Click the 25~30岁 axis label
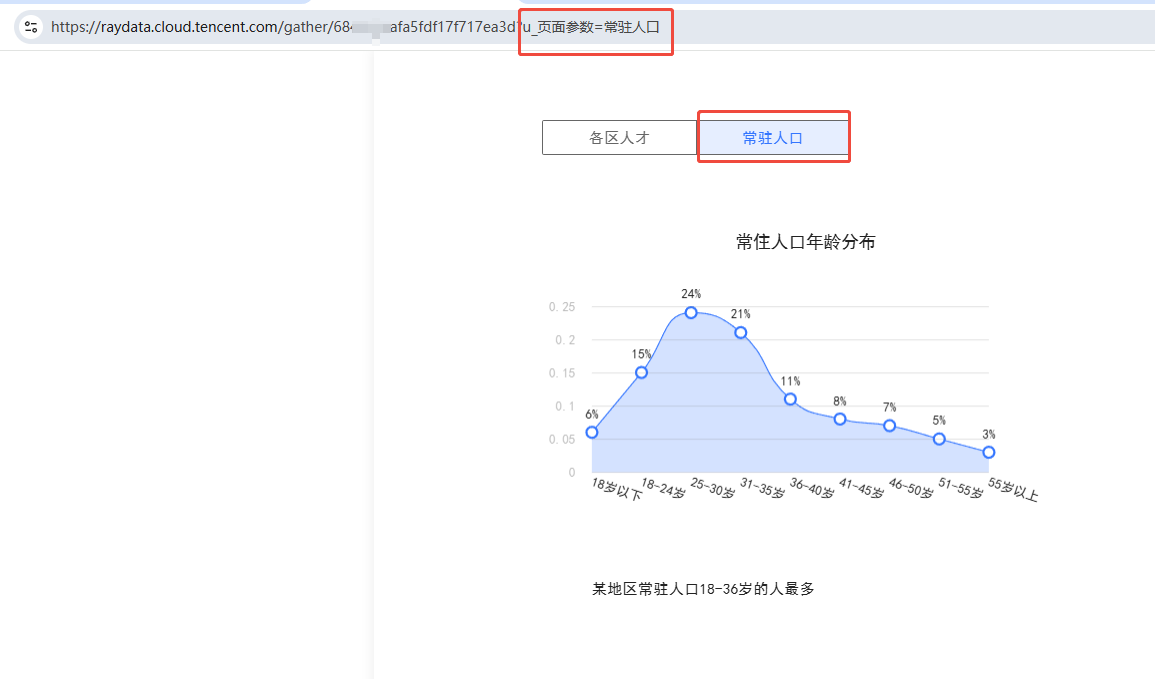 click(x=712, y=489)
